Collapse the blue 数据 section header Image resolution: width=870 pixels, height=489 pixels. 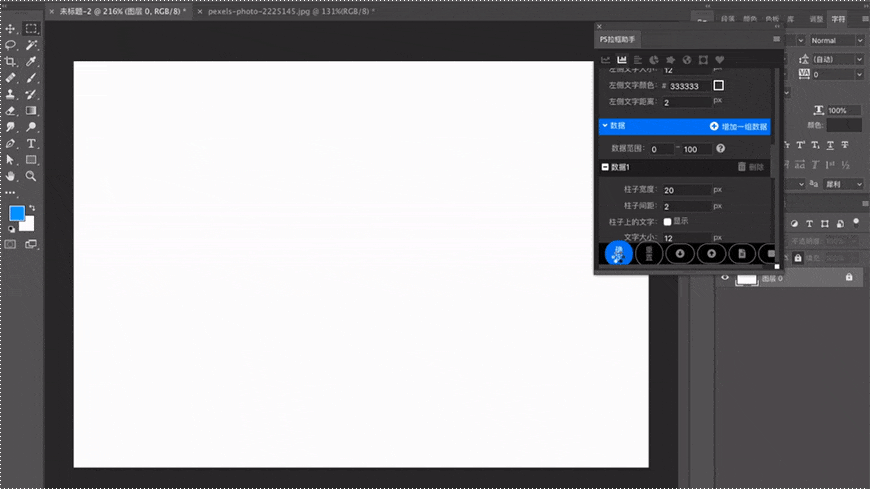[x=605, y=126]
